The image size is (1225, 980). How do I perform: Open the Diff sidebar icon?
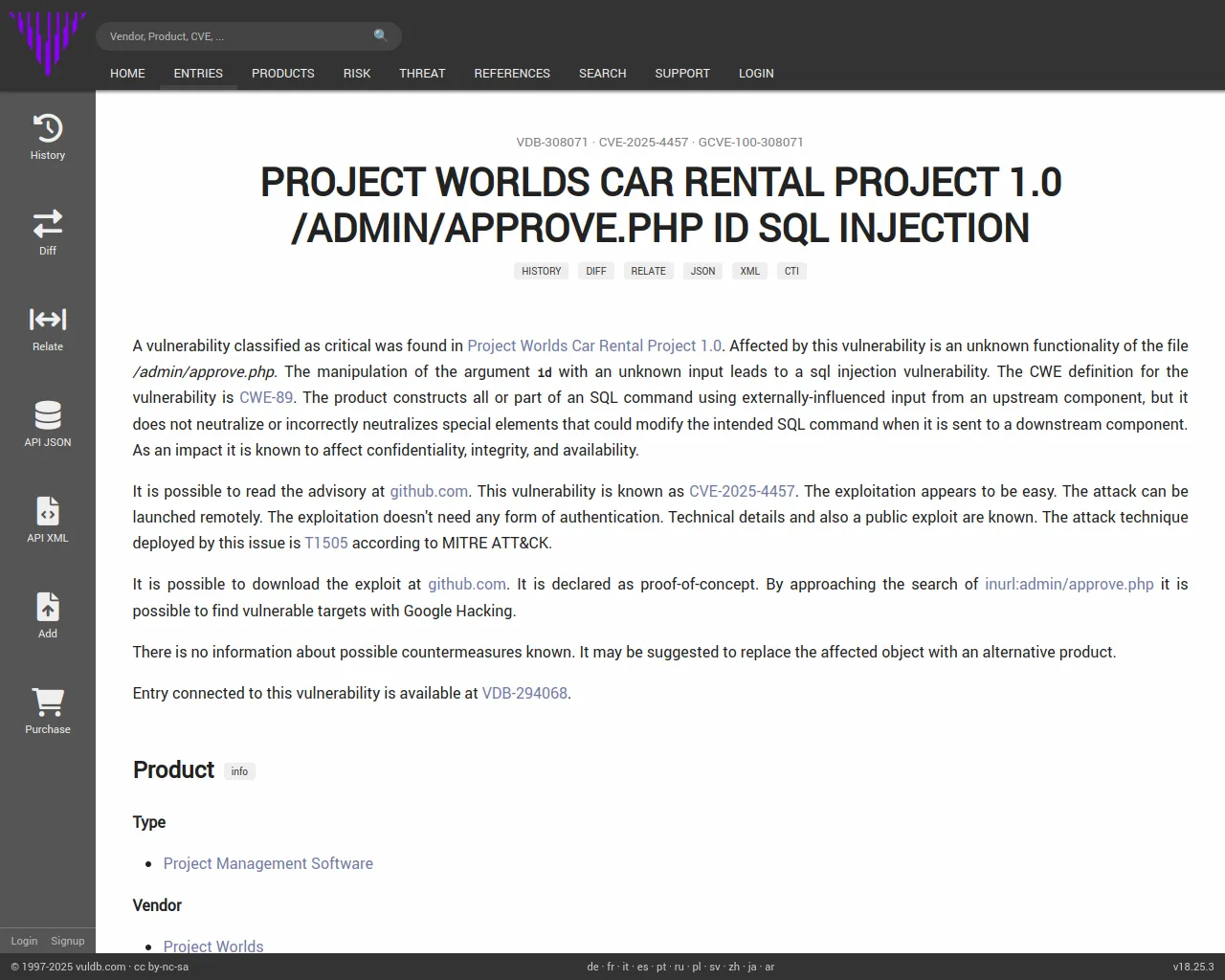[x=48, y=224]
